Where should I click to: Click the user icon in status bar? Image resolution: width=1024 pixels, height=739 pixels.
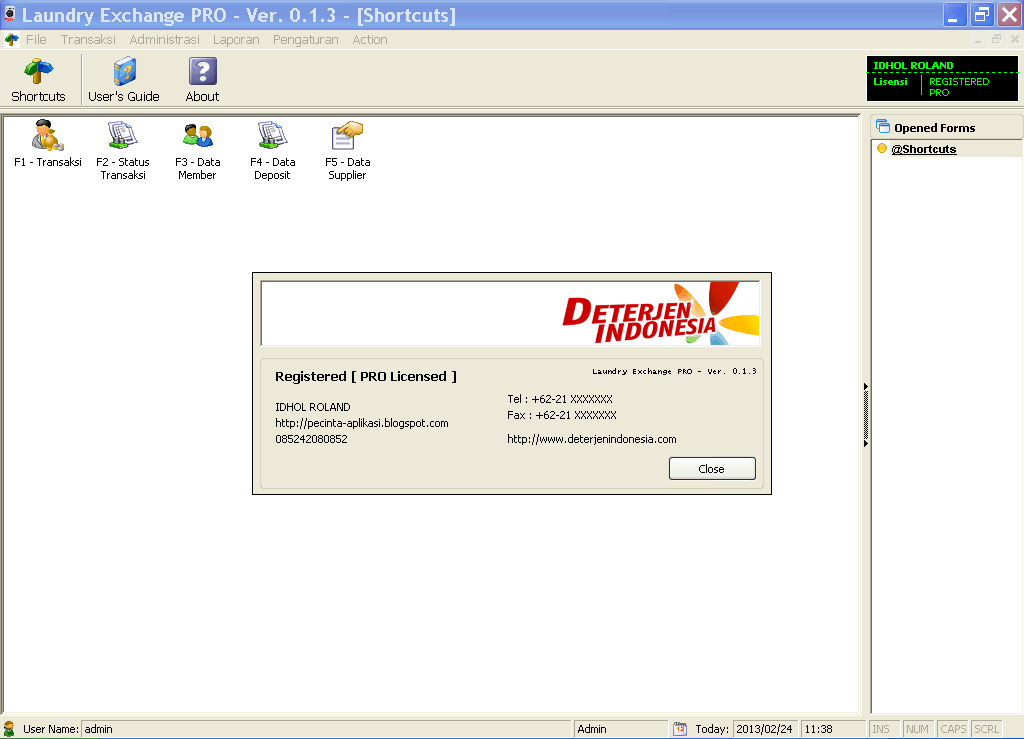point(9,729)
